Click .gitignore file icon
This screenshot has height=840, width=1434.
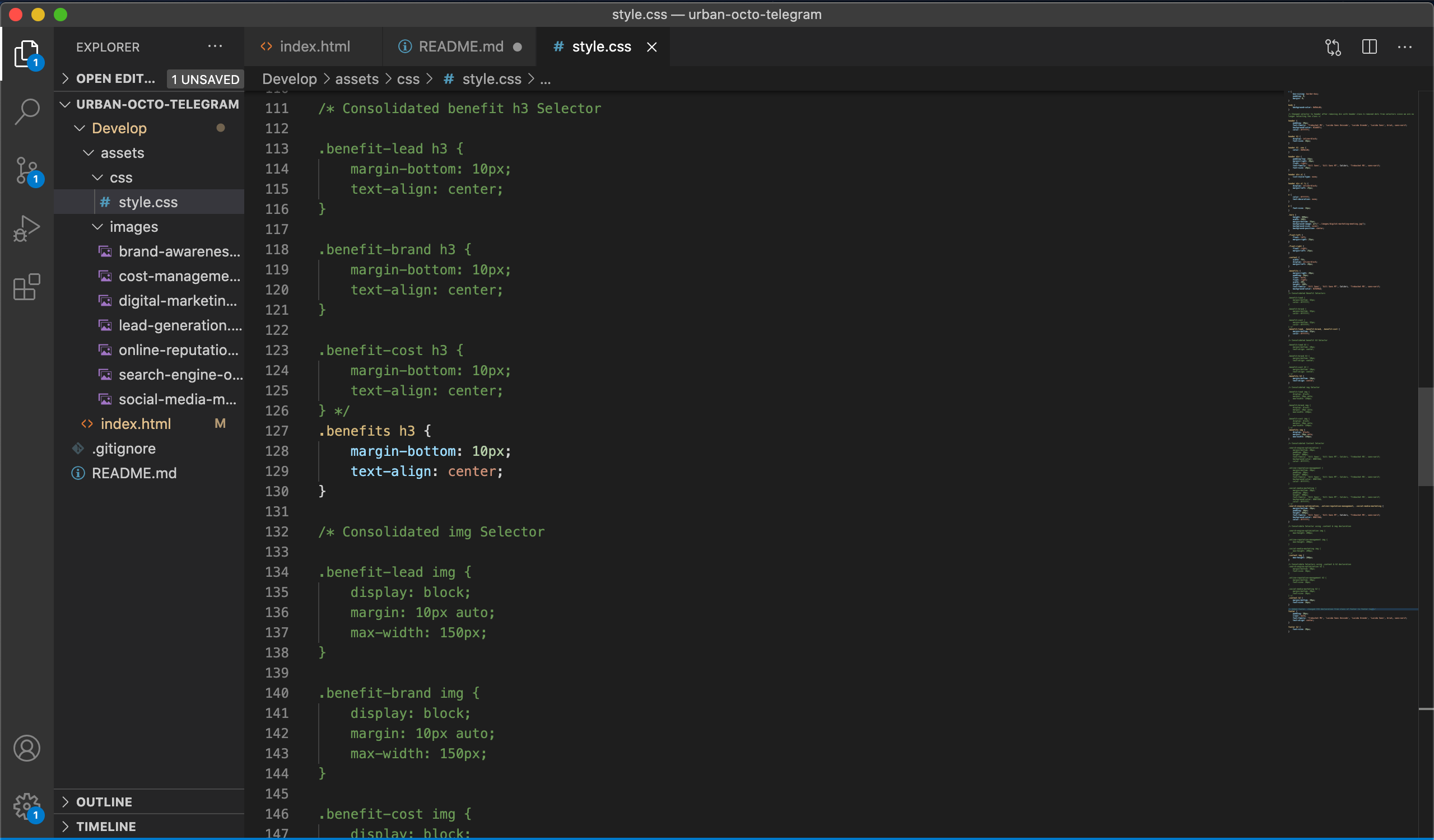(x=78, y=449)
